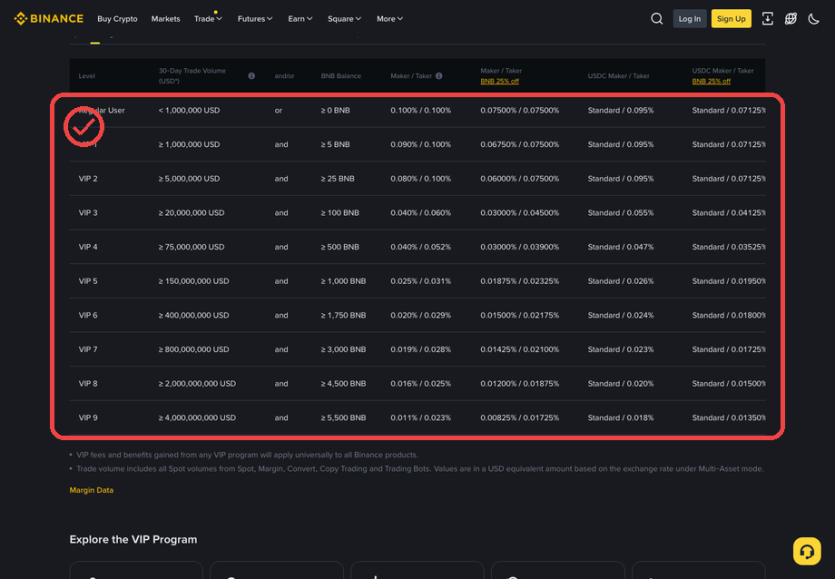Click the 'Standard / 0.055%' USDC fee cell
Image resolution: width=835 pixels, height=579 pixels.
click(620, 213)
